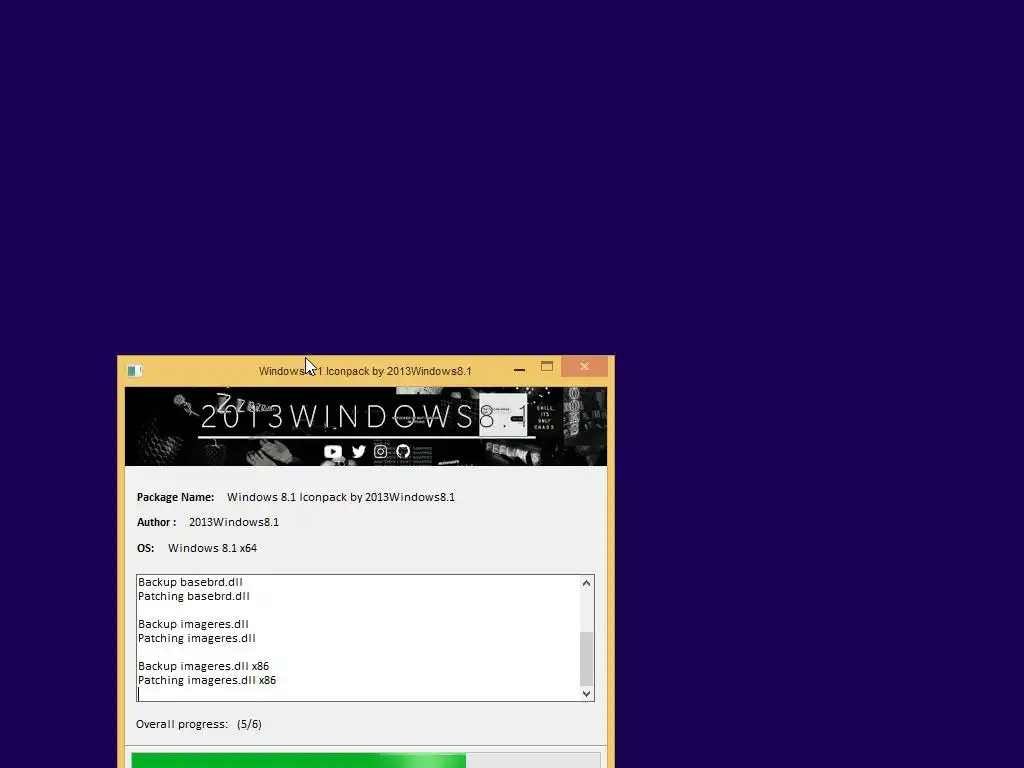Select the 'Backup imageres.dll x86' log line
Image resolution: width=1024 pixels, height=768 pixels.
(x=203, y=666)
